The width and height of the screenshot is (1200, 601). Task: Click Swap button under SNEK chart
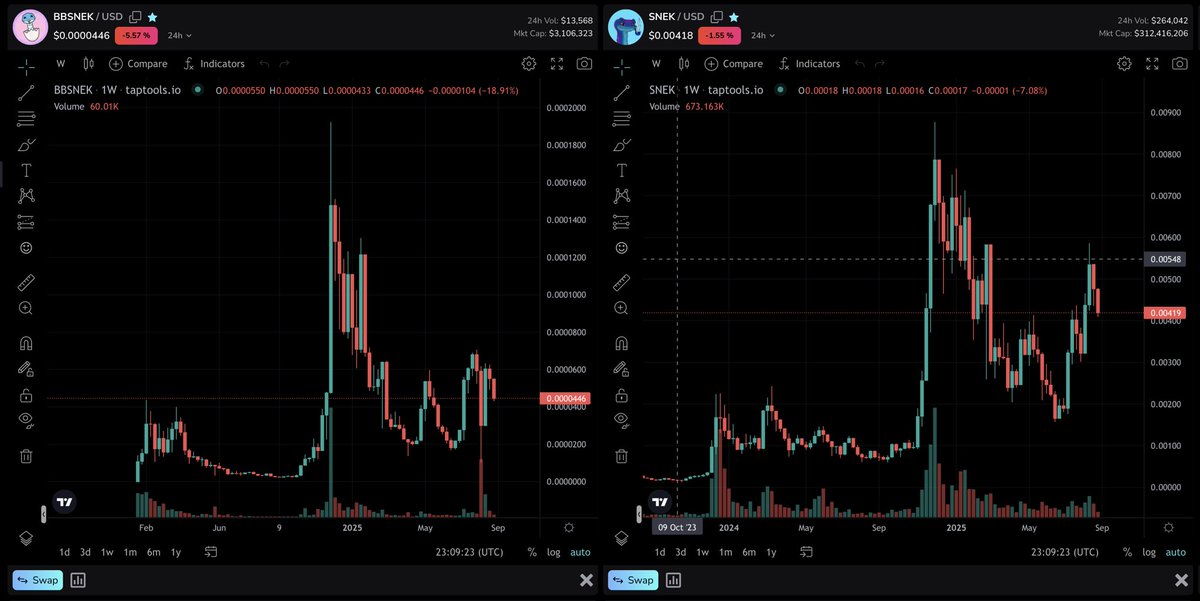click(633, 580)
